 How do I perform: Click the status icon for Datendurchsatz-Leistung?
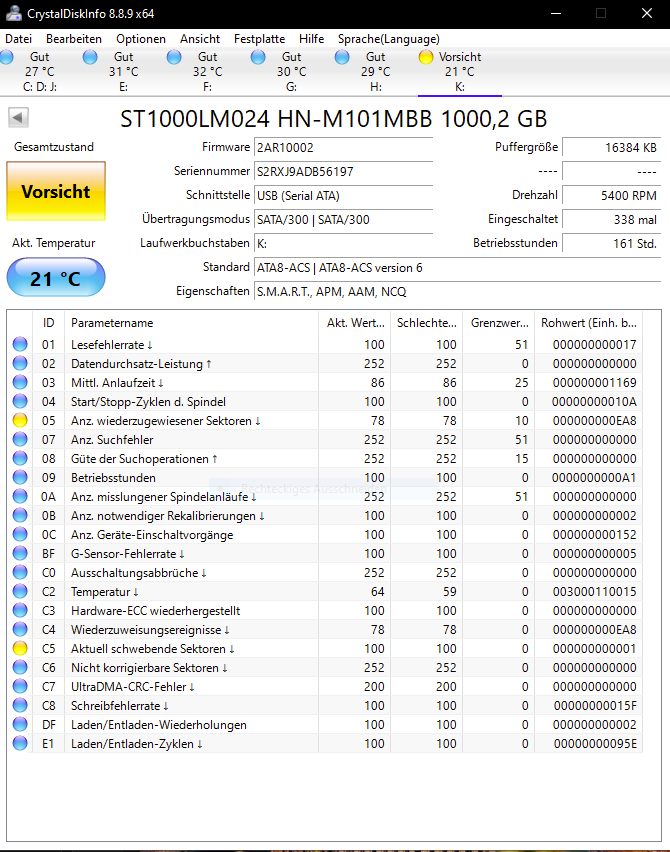(20, 363)
